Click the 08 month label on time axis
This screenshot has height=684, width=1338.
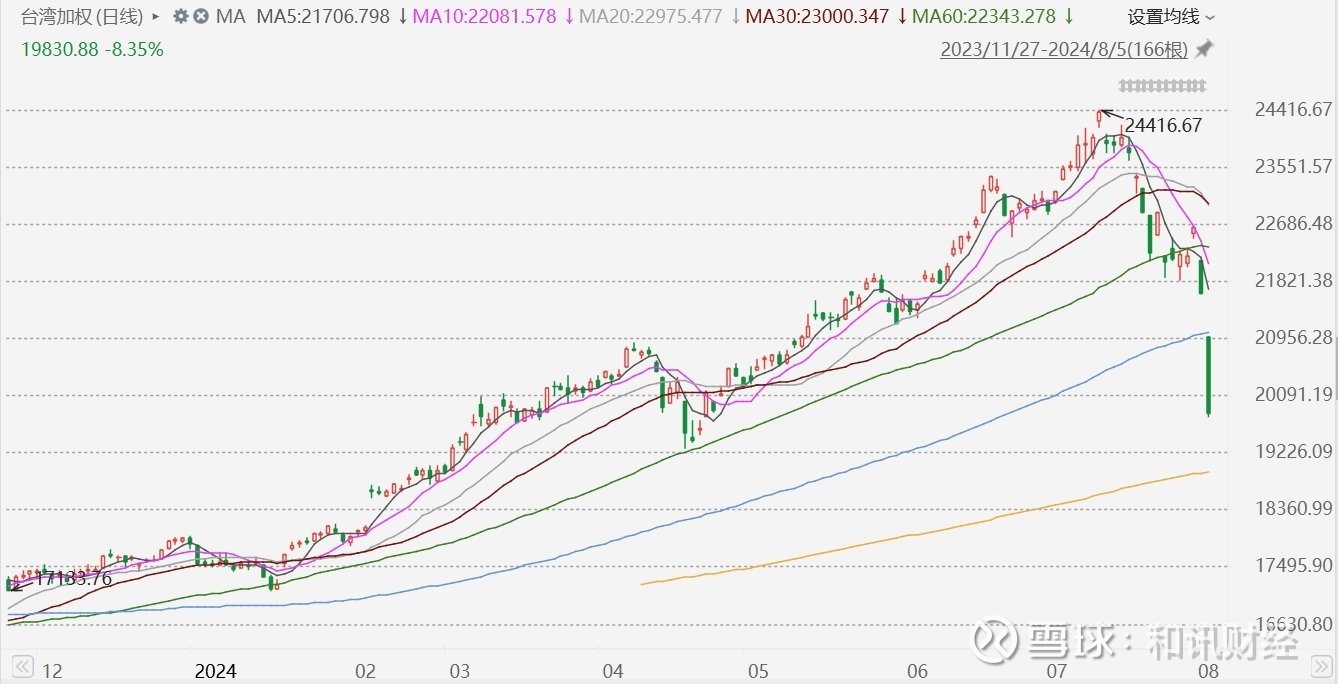pos(1209,670)
